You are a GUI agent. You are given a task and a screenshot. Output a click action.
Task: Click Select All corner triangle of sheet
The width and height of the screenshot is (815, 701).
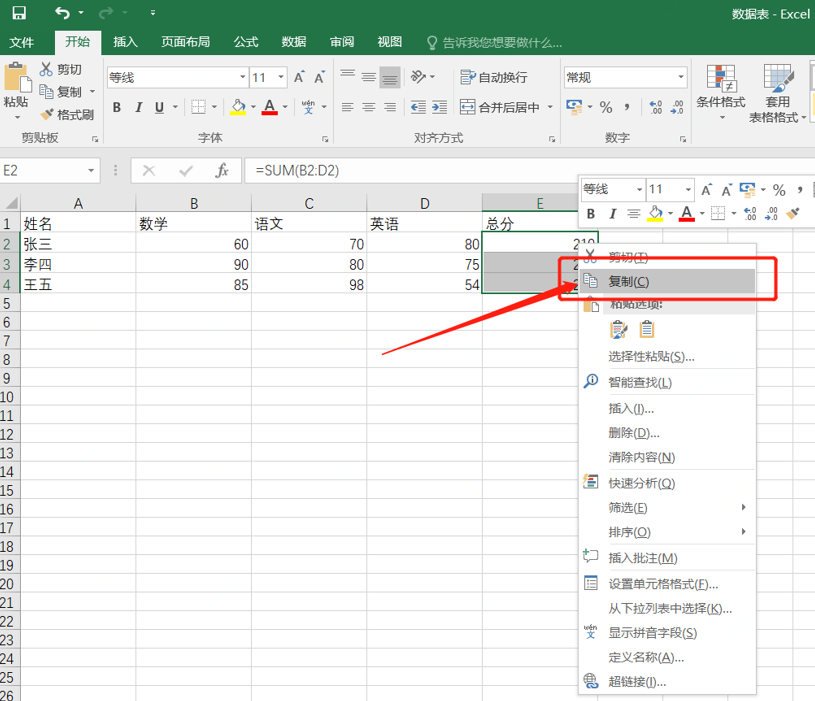tap(11, 203)
